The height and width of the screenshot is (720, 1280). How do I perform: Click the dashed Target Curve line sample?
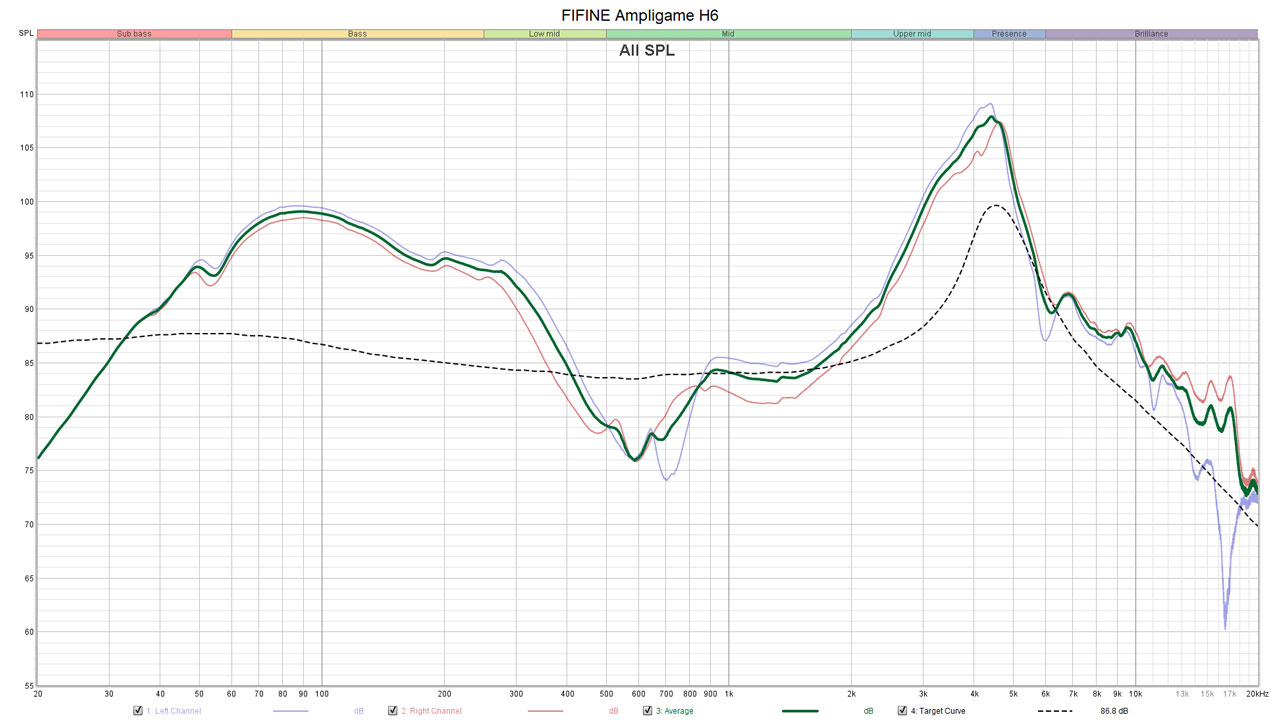point(1054,711)
